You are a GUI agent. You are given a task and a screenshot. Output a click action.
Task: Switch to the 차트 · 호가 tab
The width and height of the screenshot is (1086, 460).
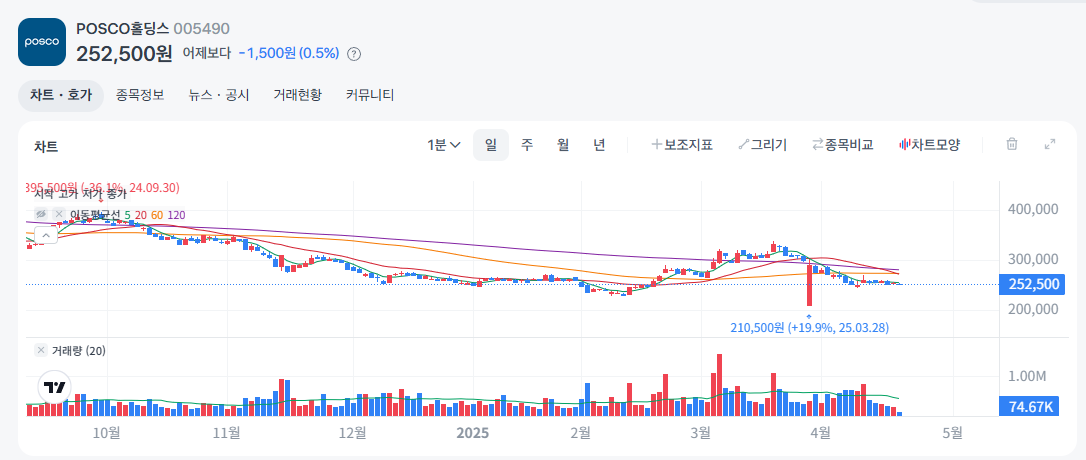click(x=61, y=96)
